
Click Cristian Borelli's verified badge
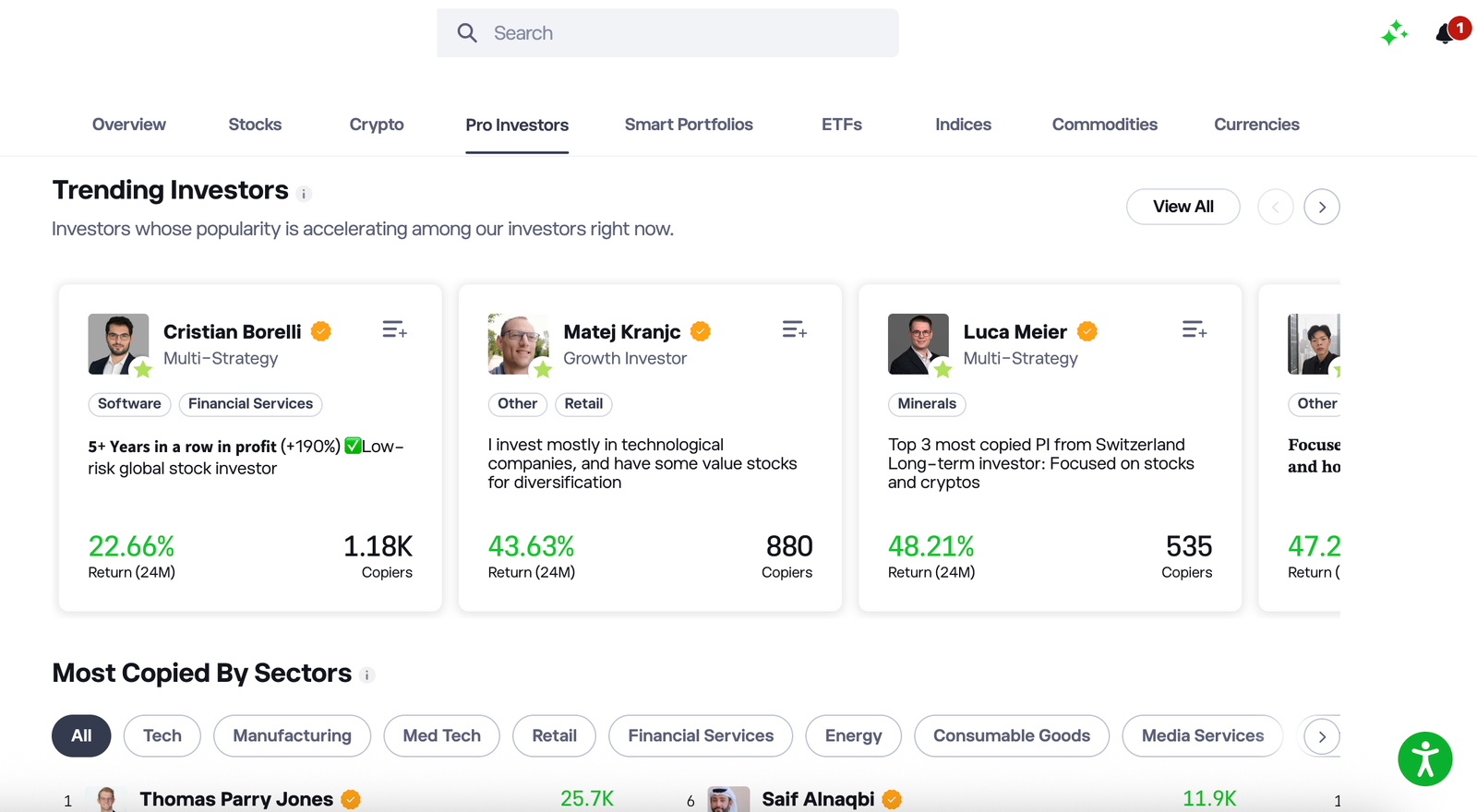coord(321,331)
